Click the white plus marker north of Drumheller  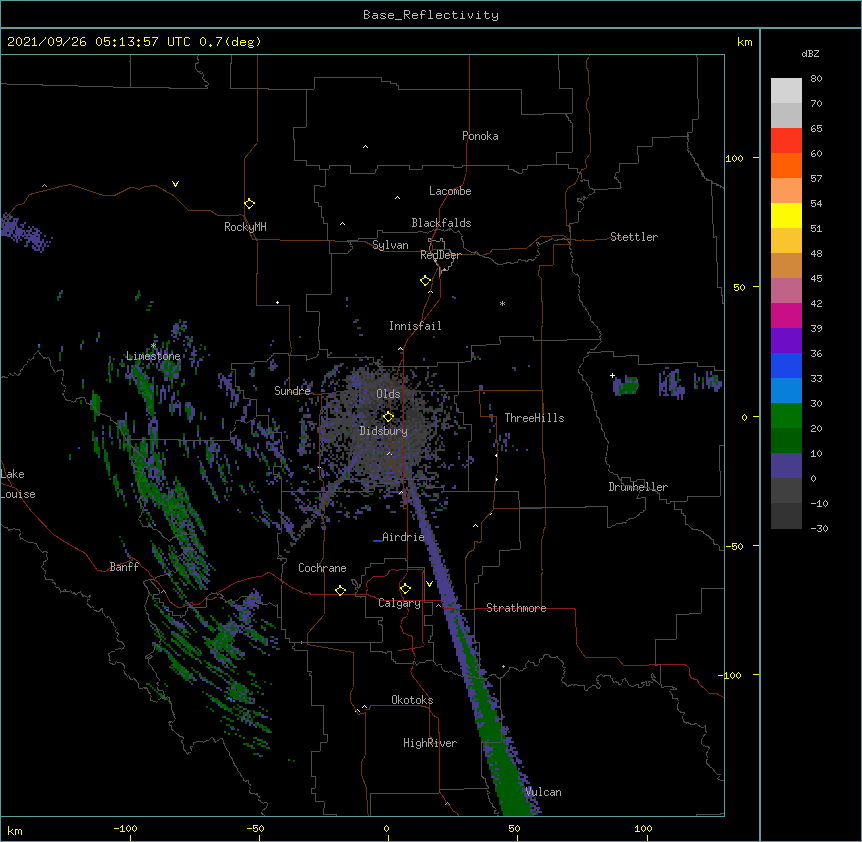612,375
